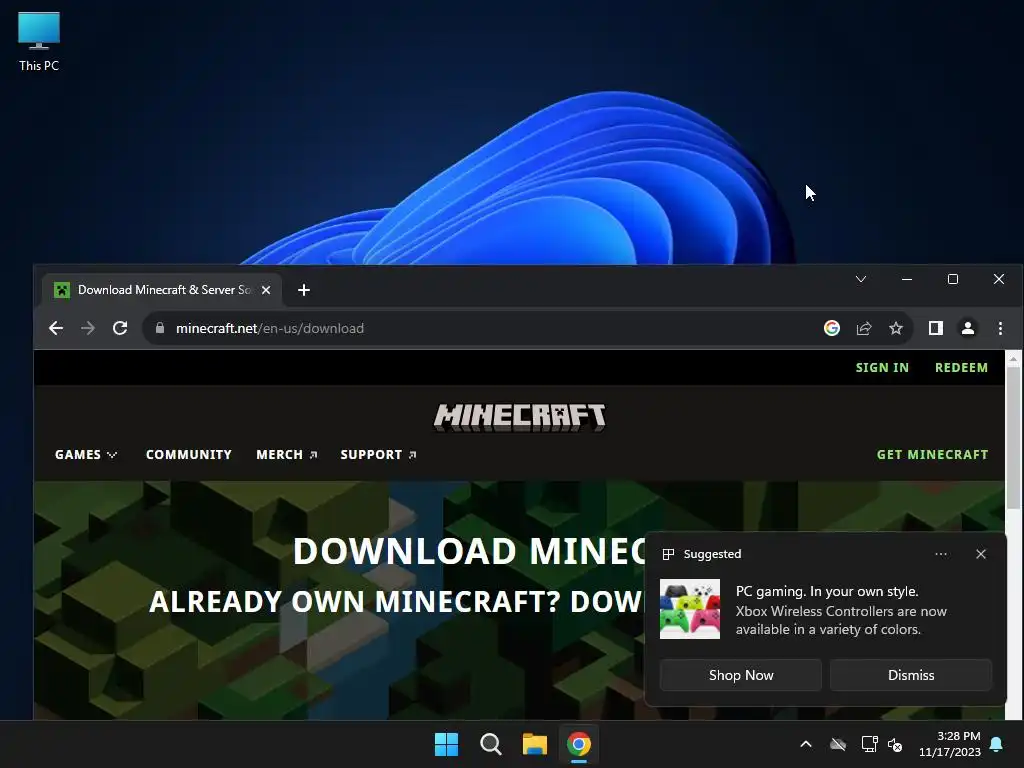View site information via lock icon
Screen dimensions: 1024x768
[x=160, y=328]
